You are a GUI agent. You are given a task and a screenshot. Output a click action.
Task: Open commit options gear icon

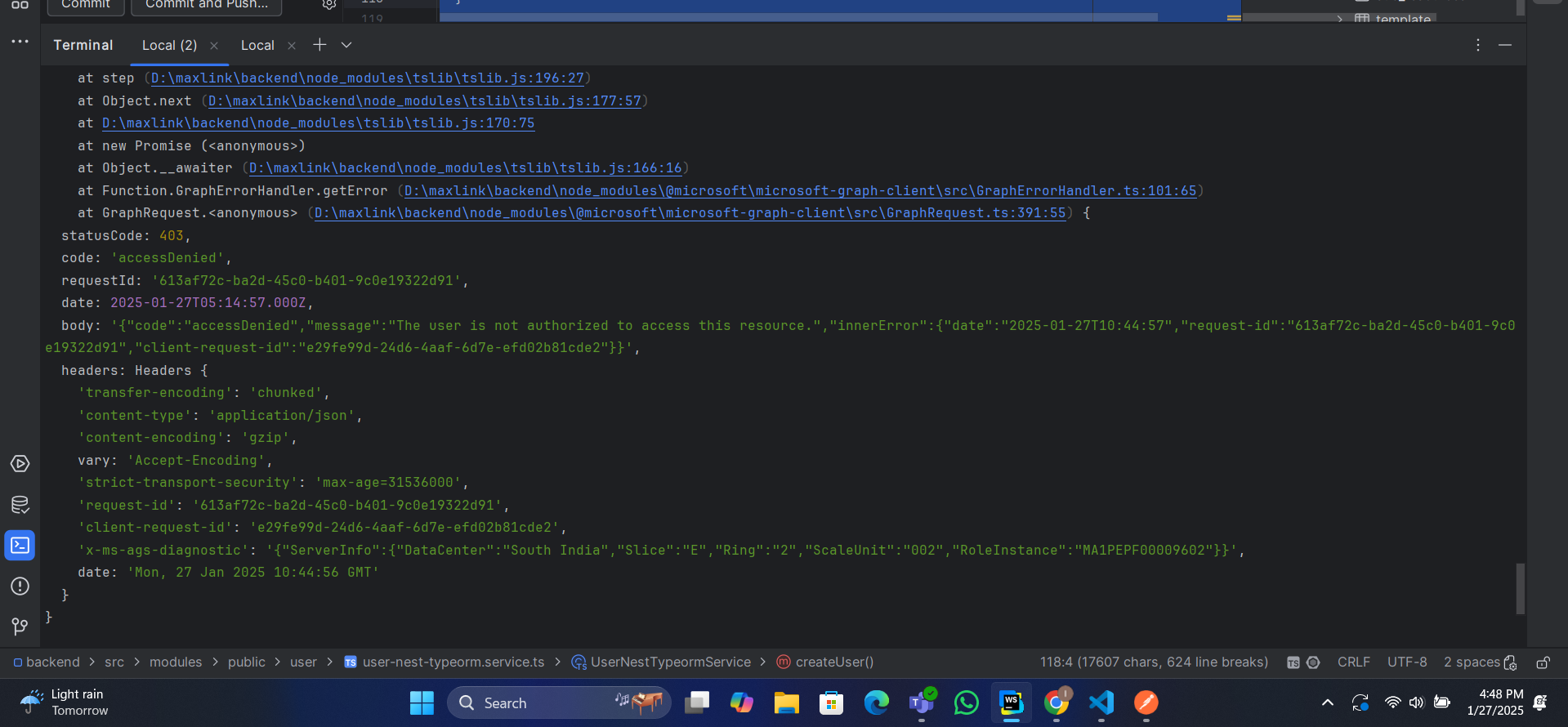coord(328,4)
